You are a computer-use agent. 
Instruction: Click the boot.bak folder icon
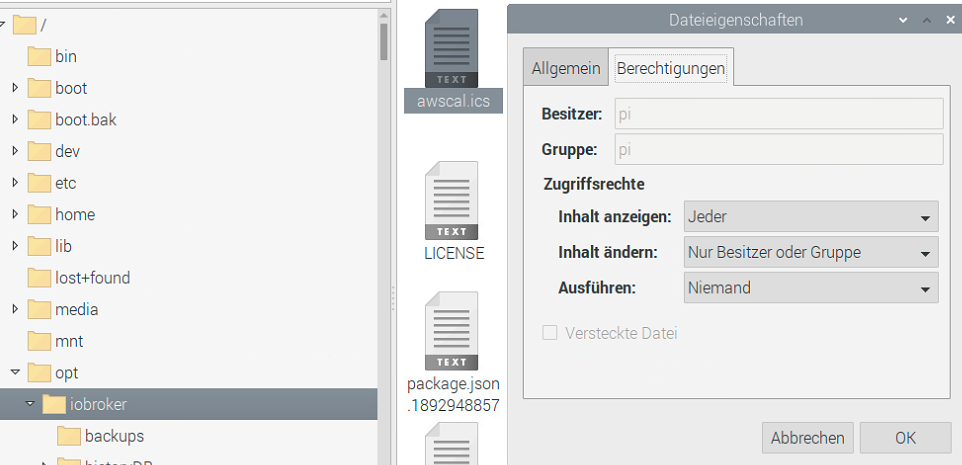[x=39, y=120]
